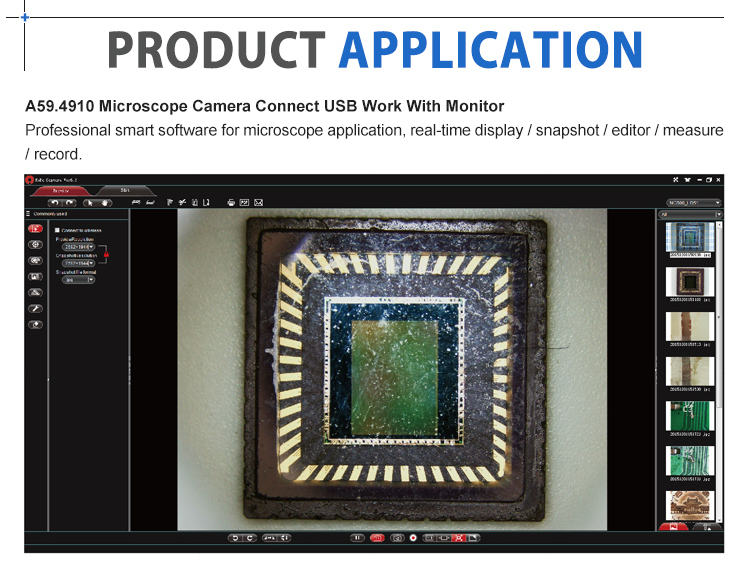The width and height of the screenshot is (750, 572).
Task: Open the camera model selector at top right
Action: tap(692, 202)
